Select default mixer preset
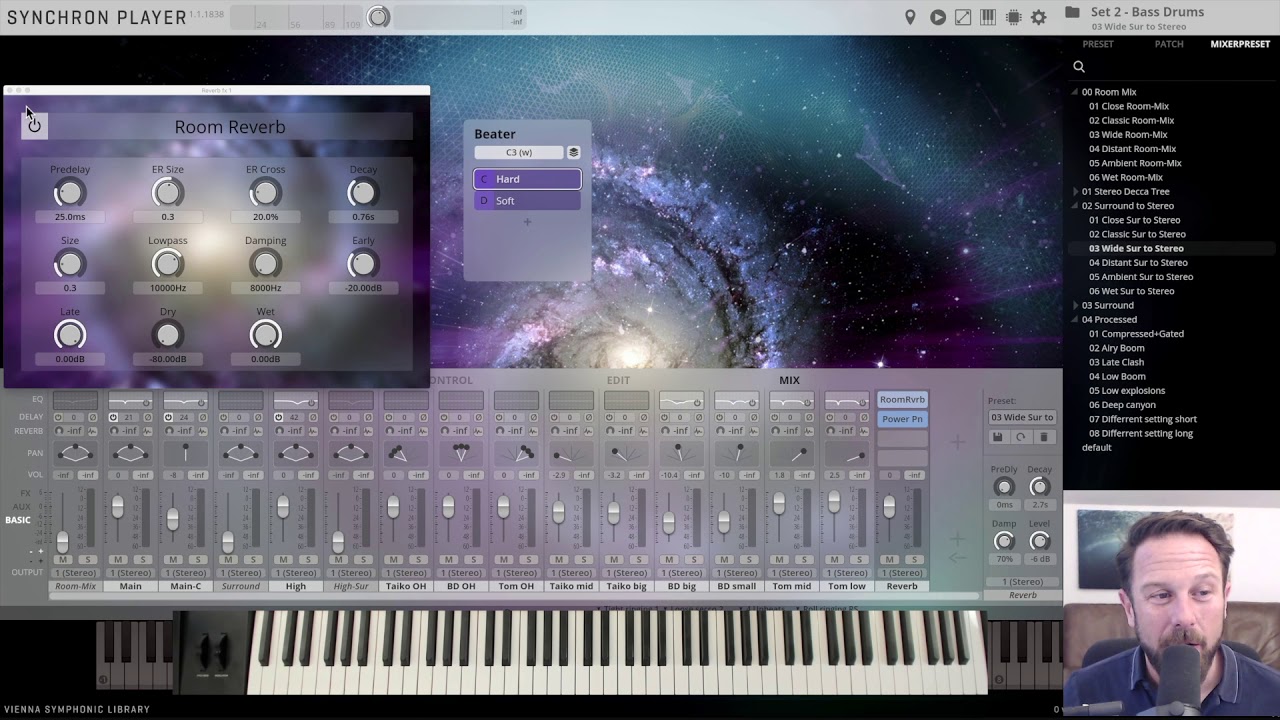Image resolution: width=1280 pixels, height=720 pixels. [x=1097, y=448]
